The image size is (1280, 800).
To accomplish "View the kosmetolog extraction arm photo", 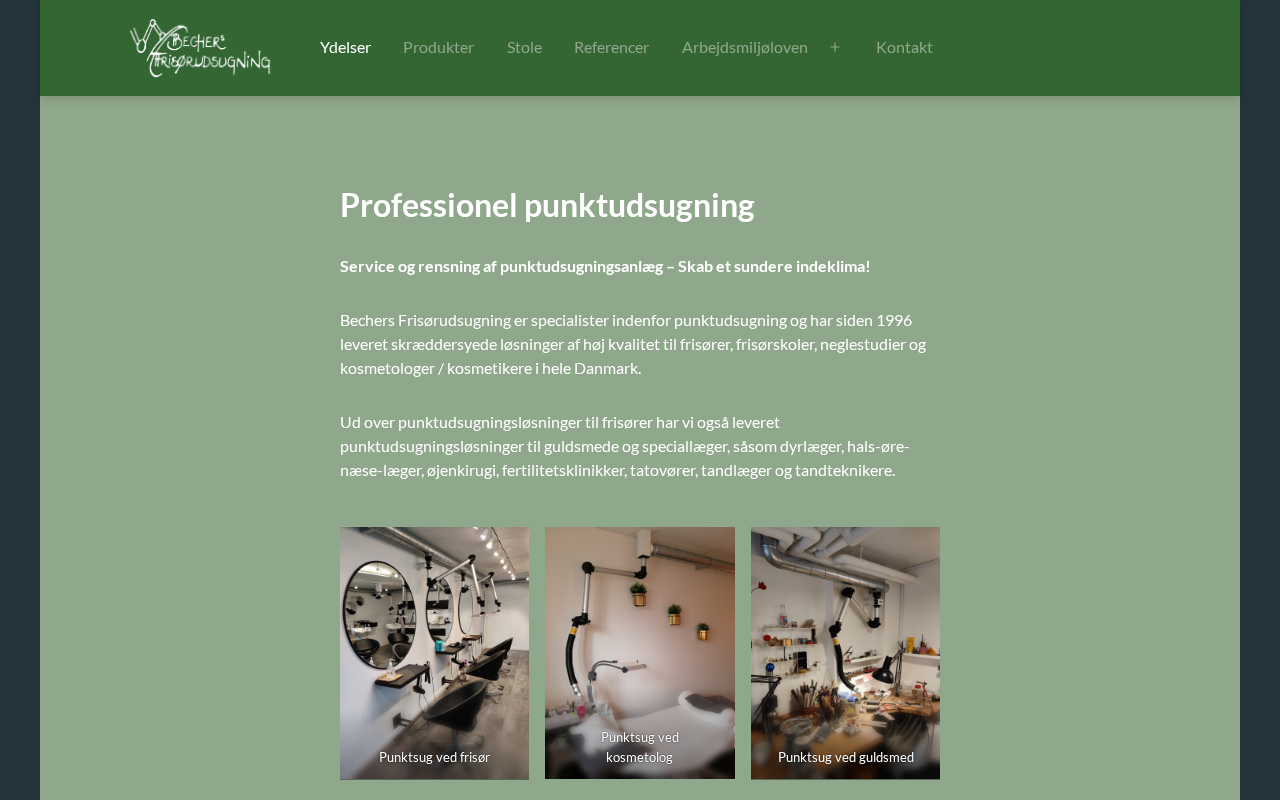I will pos(640,653).
